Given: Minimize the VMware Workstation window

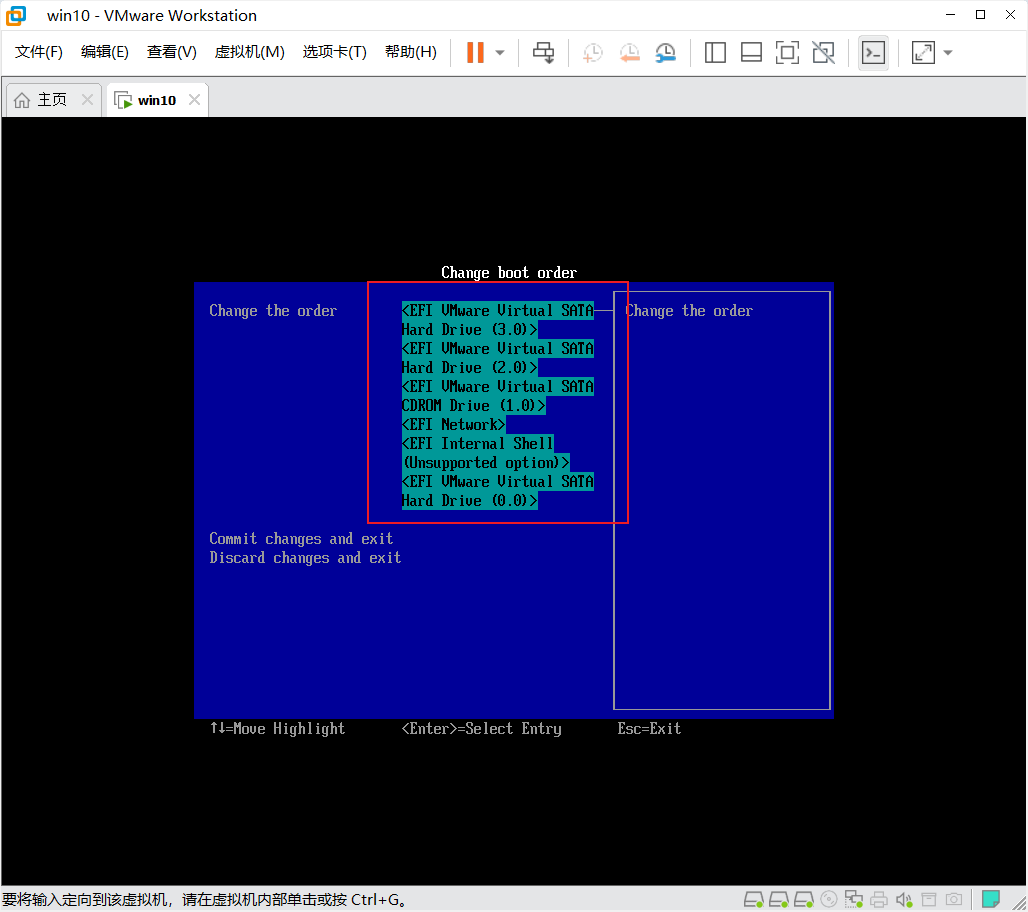Looking at the screenshot, I should (x=951, y=15).
